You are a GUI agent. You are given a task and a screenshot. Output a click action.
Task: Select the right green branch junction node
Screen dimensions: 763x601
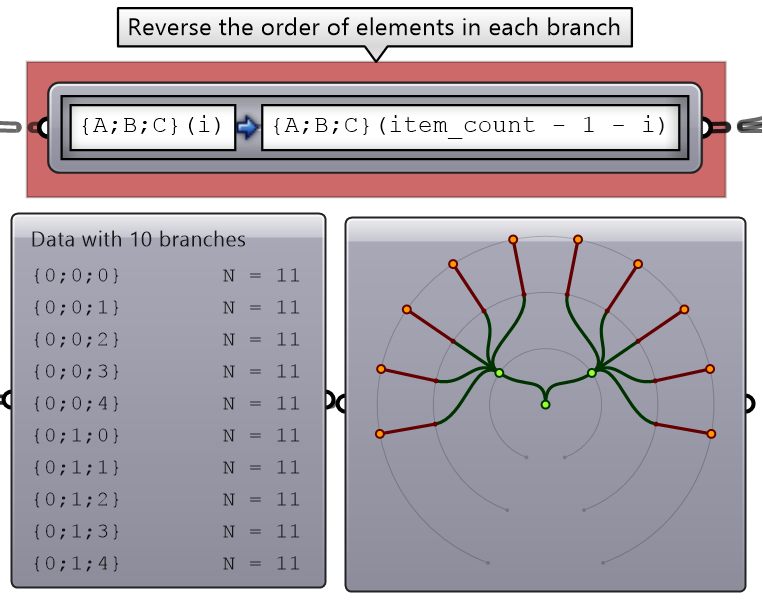point(591,373)
